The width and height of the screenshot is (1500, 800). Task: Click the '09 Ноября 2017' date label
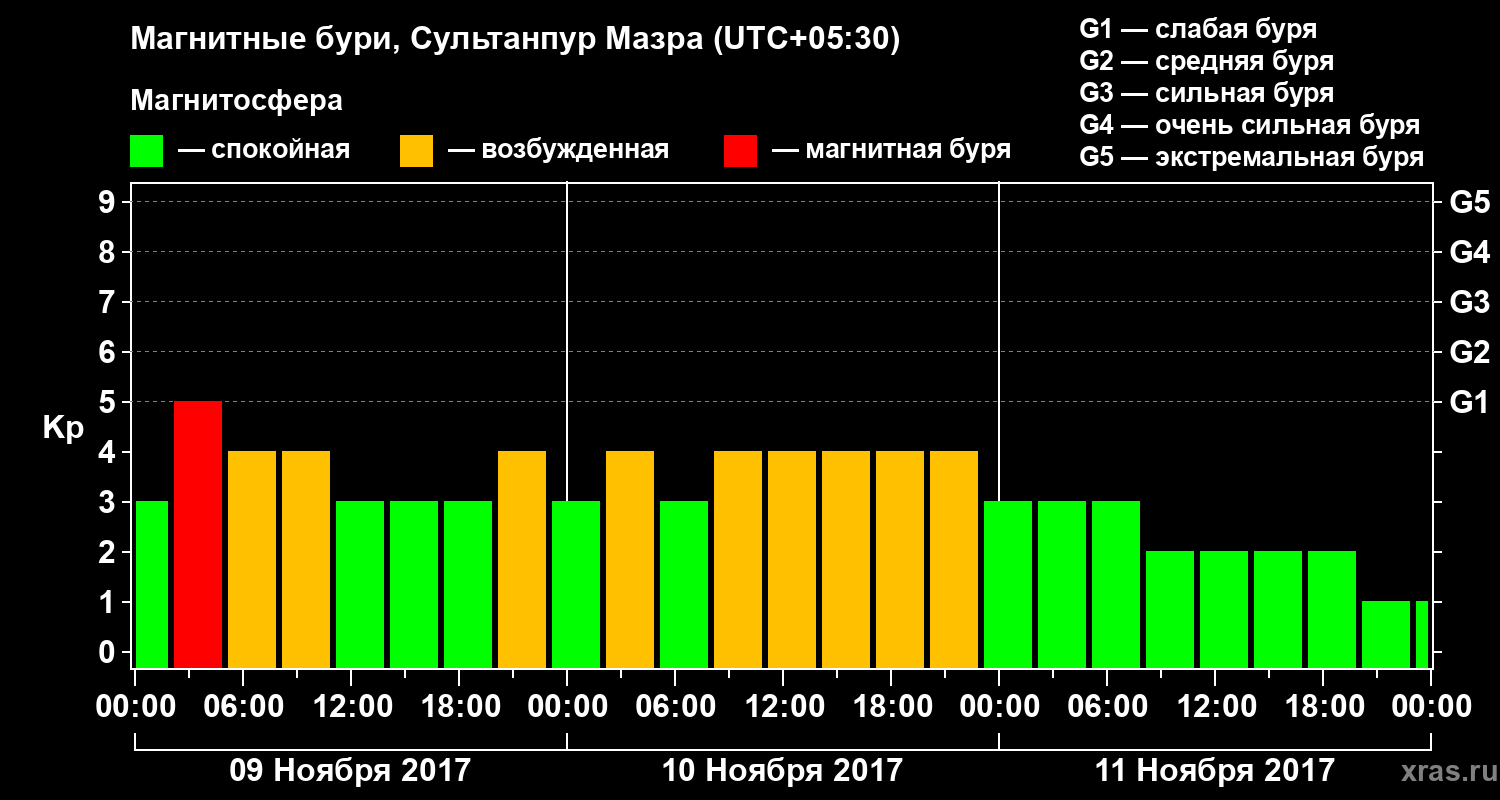click(350, 770)
